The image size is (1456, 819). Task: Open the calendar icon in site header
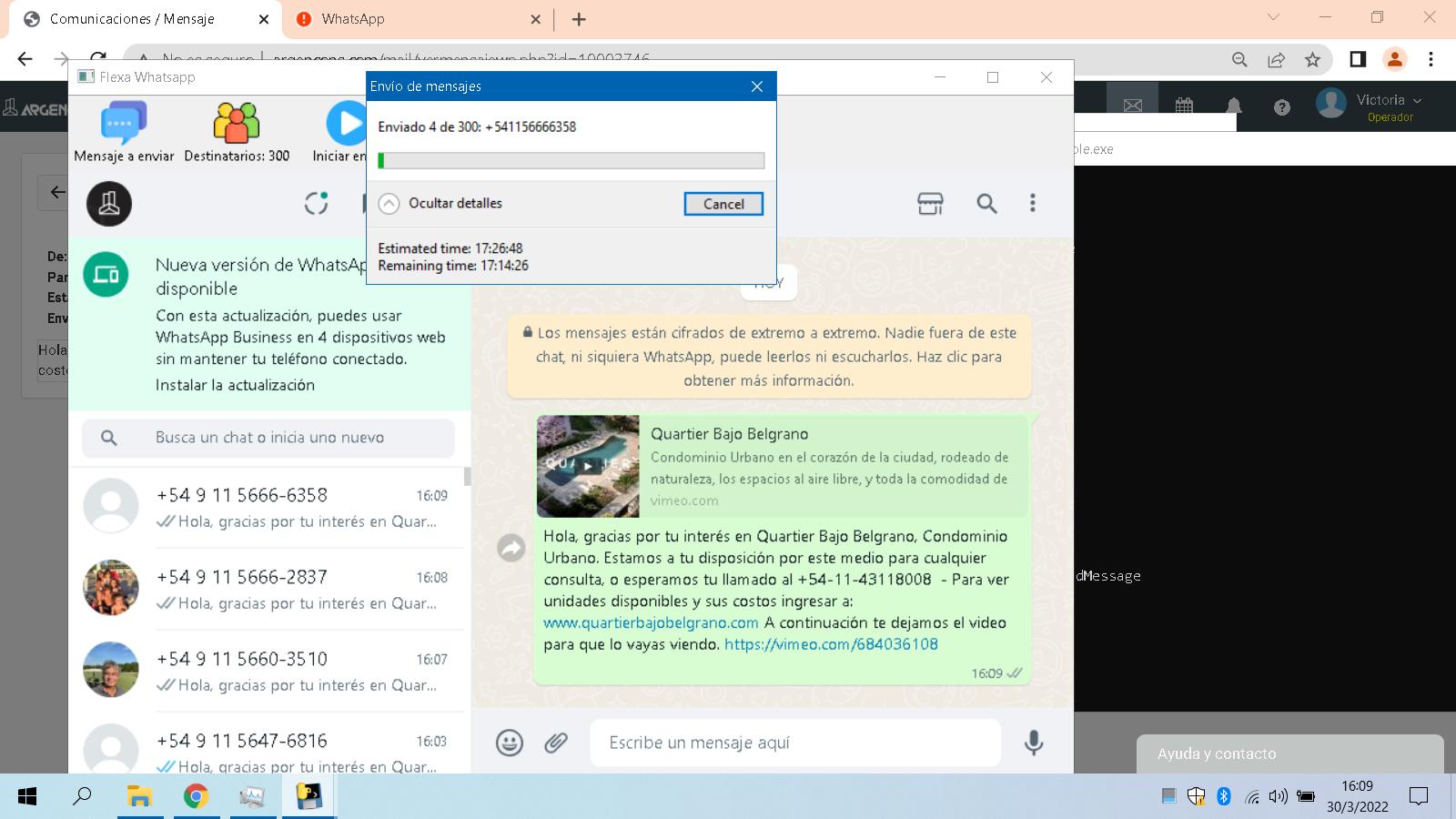pos(1184,106)
